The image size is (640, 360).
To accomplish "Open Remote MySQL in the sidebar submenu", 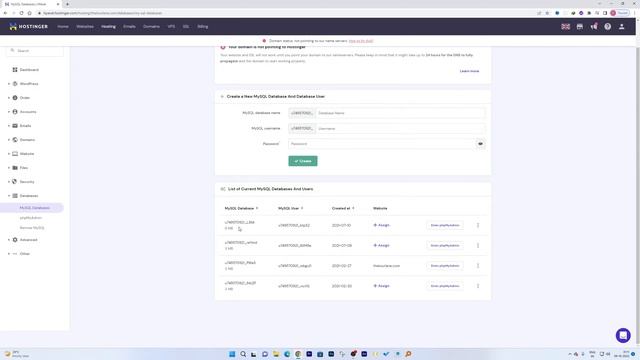I will pyautogui.click(x=32, y=228).
